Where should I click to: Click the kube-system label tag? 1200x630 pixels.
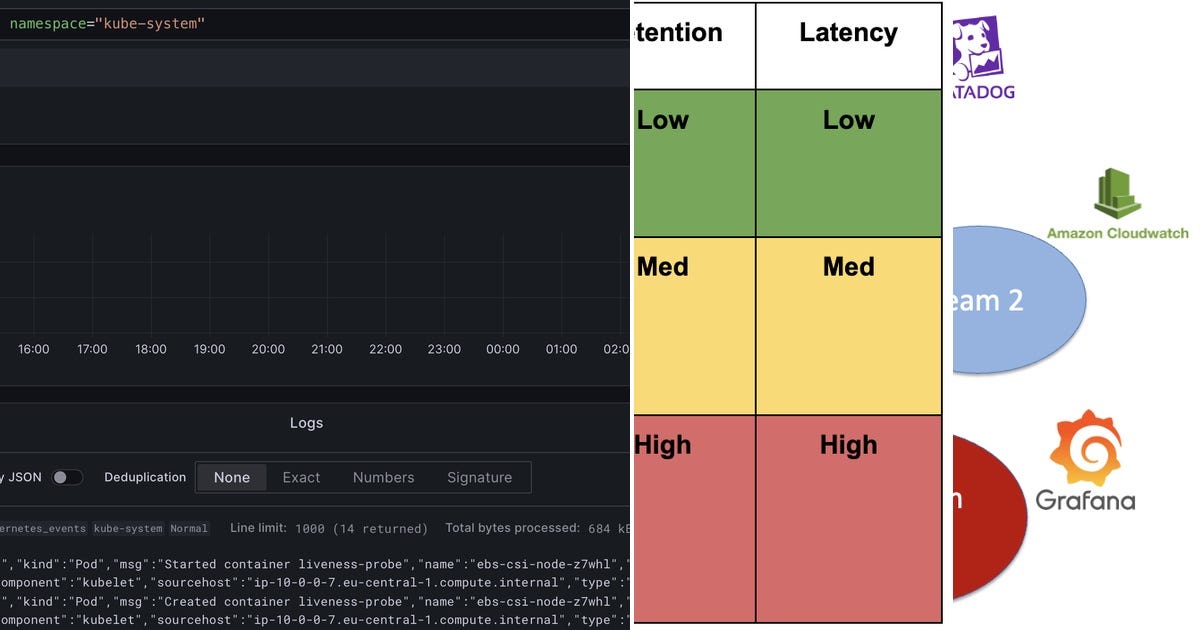126,528
